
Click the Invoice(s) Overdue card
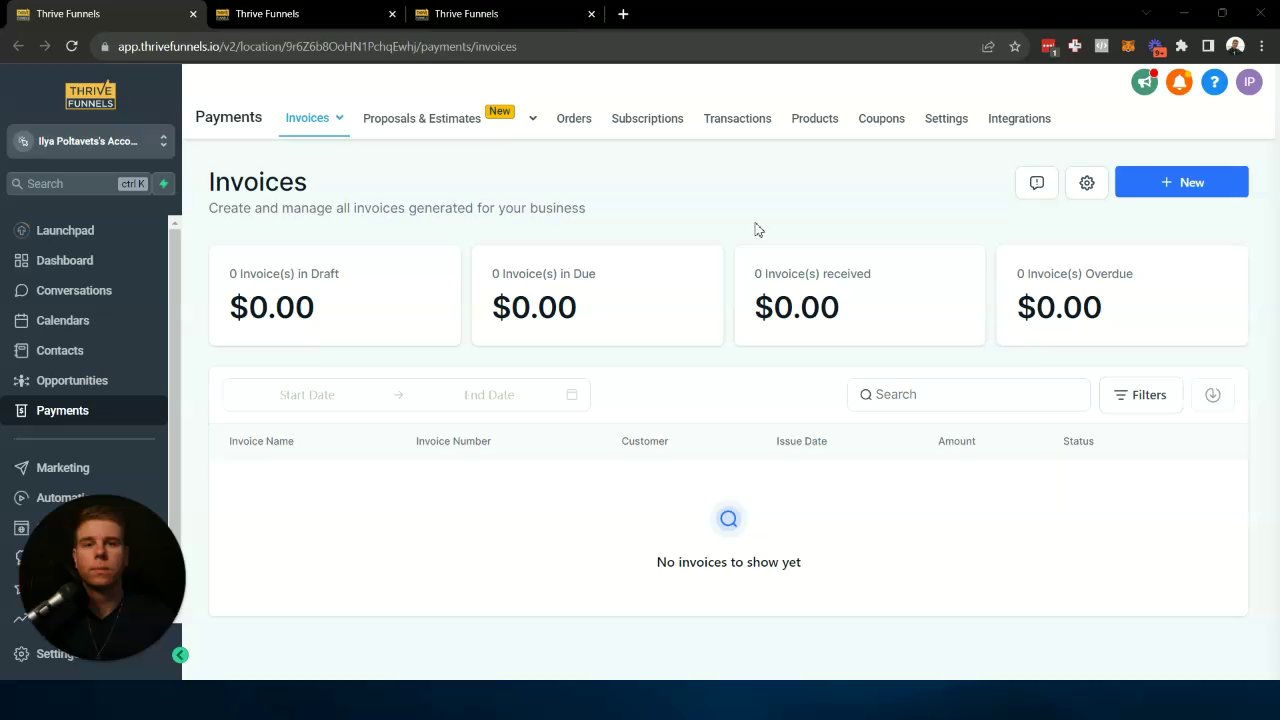tap(1122, 296)
